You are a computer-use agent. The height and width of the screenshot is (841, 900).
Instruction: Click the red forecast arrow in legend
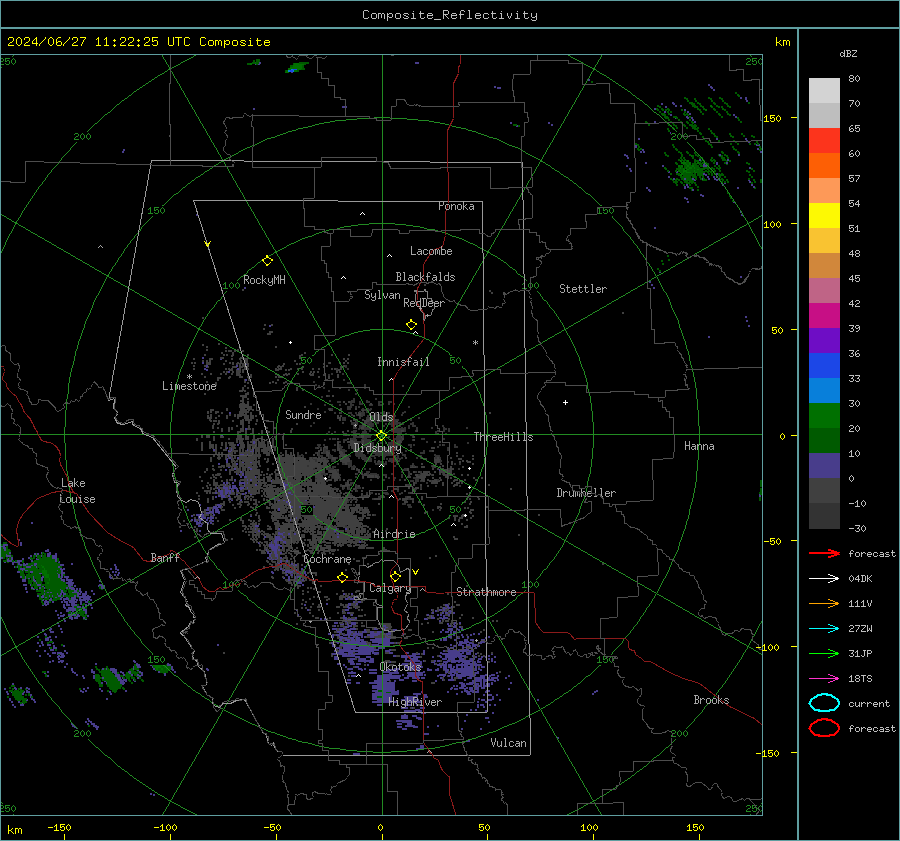click(824, 553)
